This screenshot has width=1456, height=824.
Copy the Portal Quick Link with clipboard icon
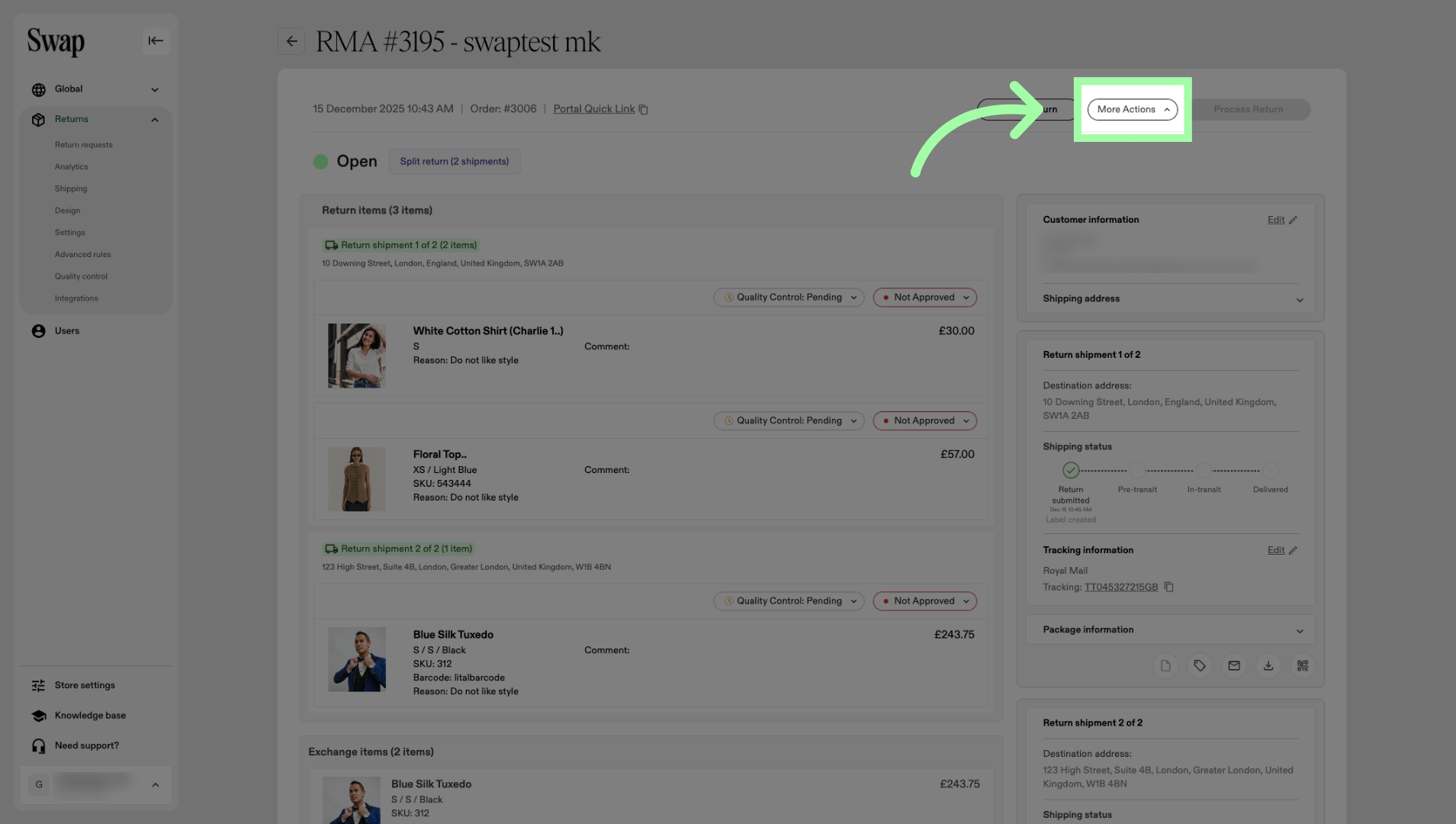(x=644, y=110)
